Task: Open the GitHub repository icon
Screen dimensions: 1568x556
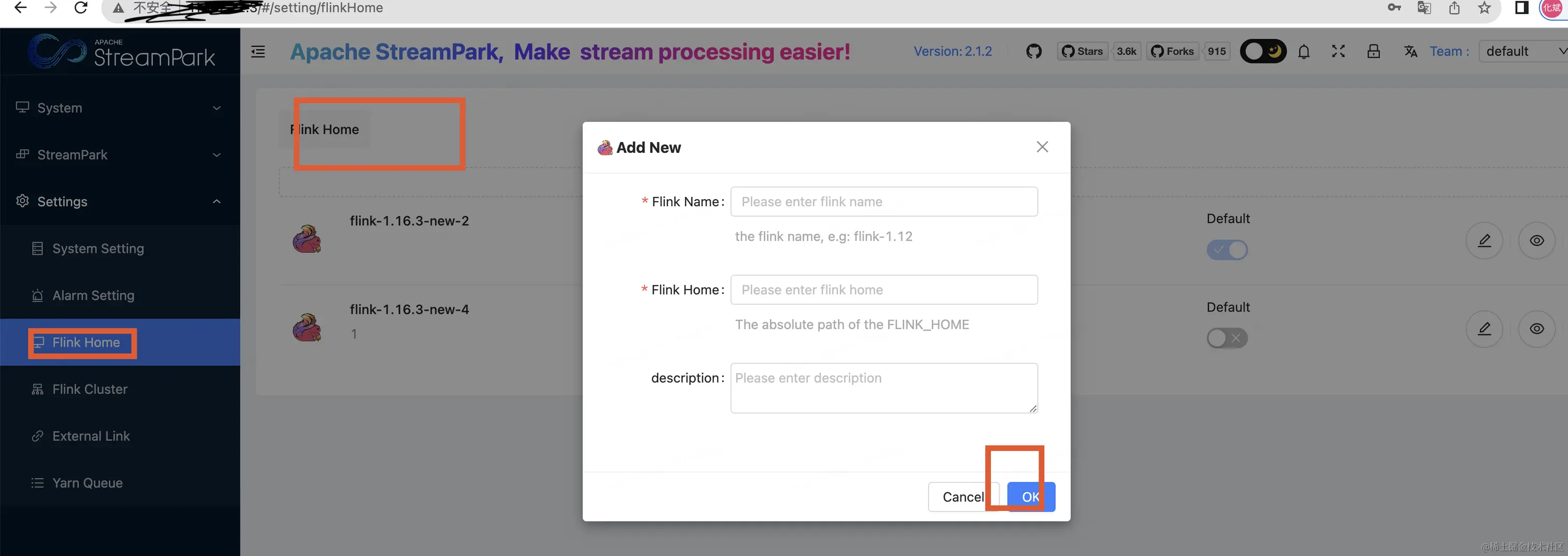Action: [x=1033, y=52]
